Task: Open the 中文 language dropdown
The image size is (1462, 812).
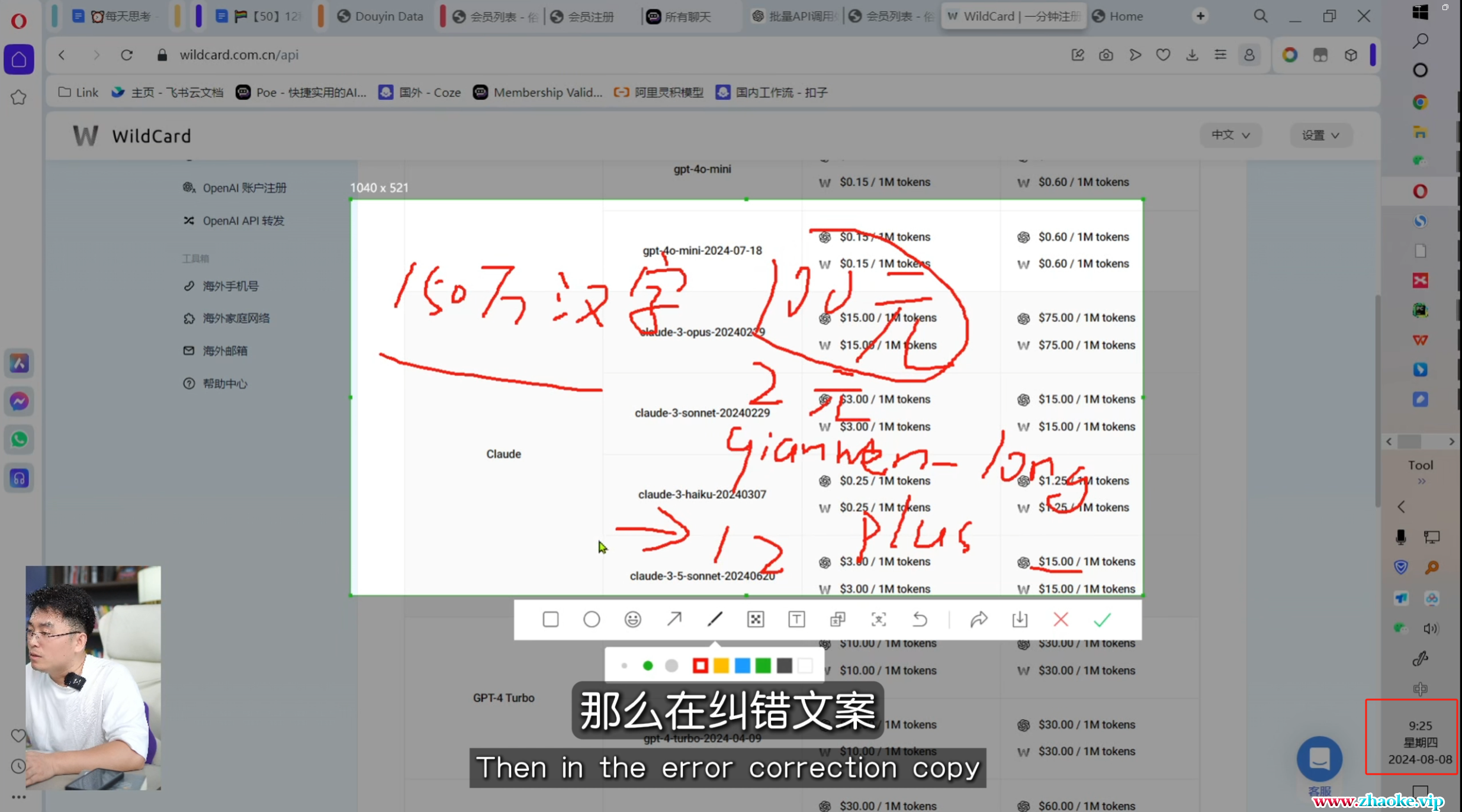Action: 1230,135
